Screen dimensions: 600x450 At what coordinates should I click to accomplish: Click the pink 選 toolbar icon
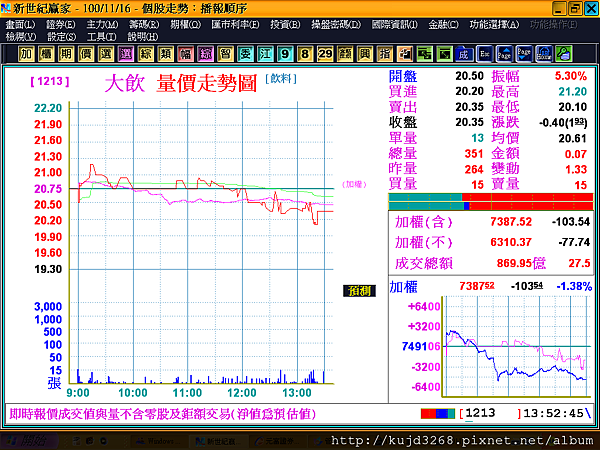click(x=126, y=54)
